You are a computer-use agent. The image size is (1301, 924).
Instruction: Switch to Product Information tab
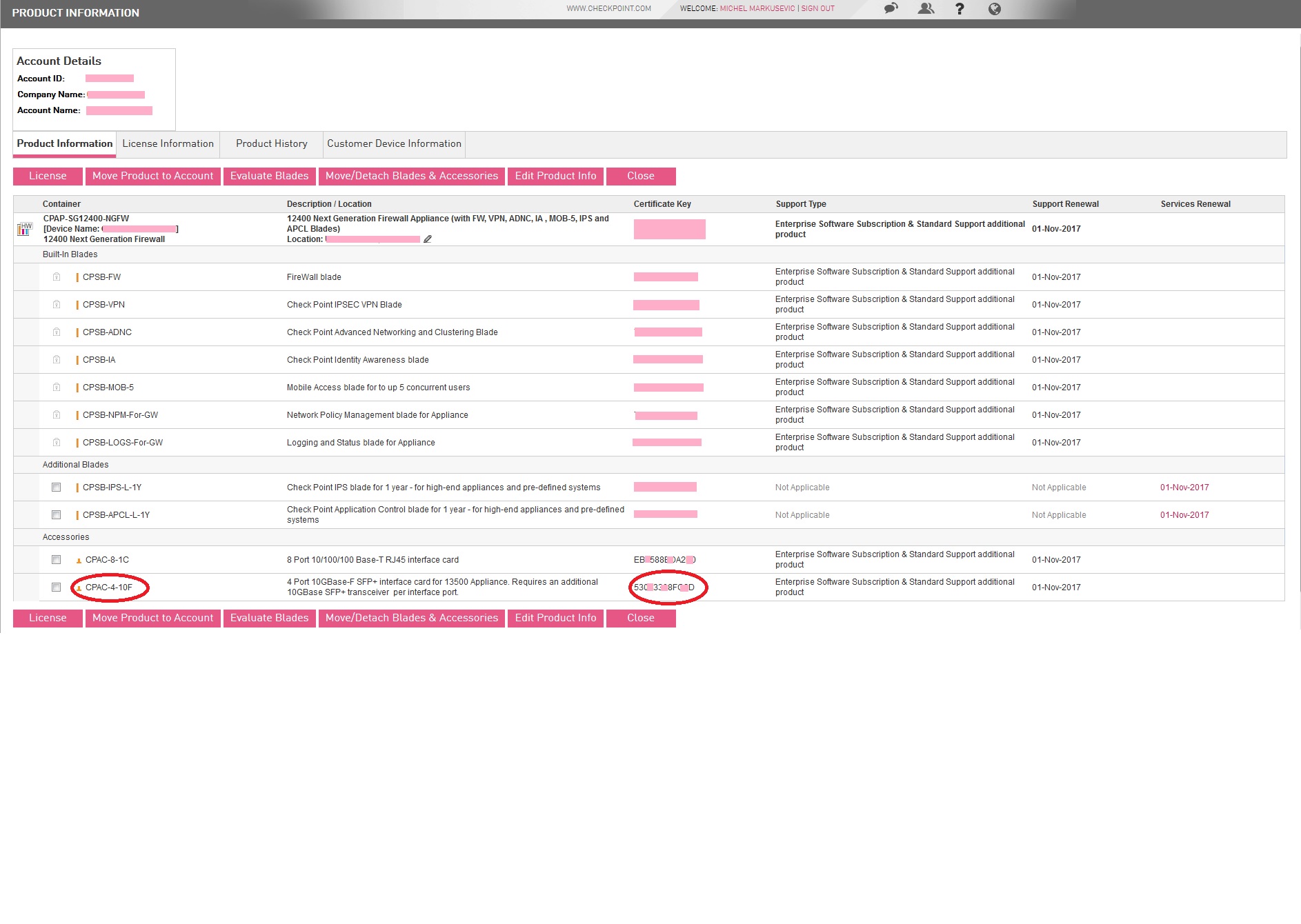(x=65, y=143)
